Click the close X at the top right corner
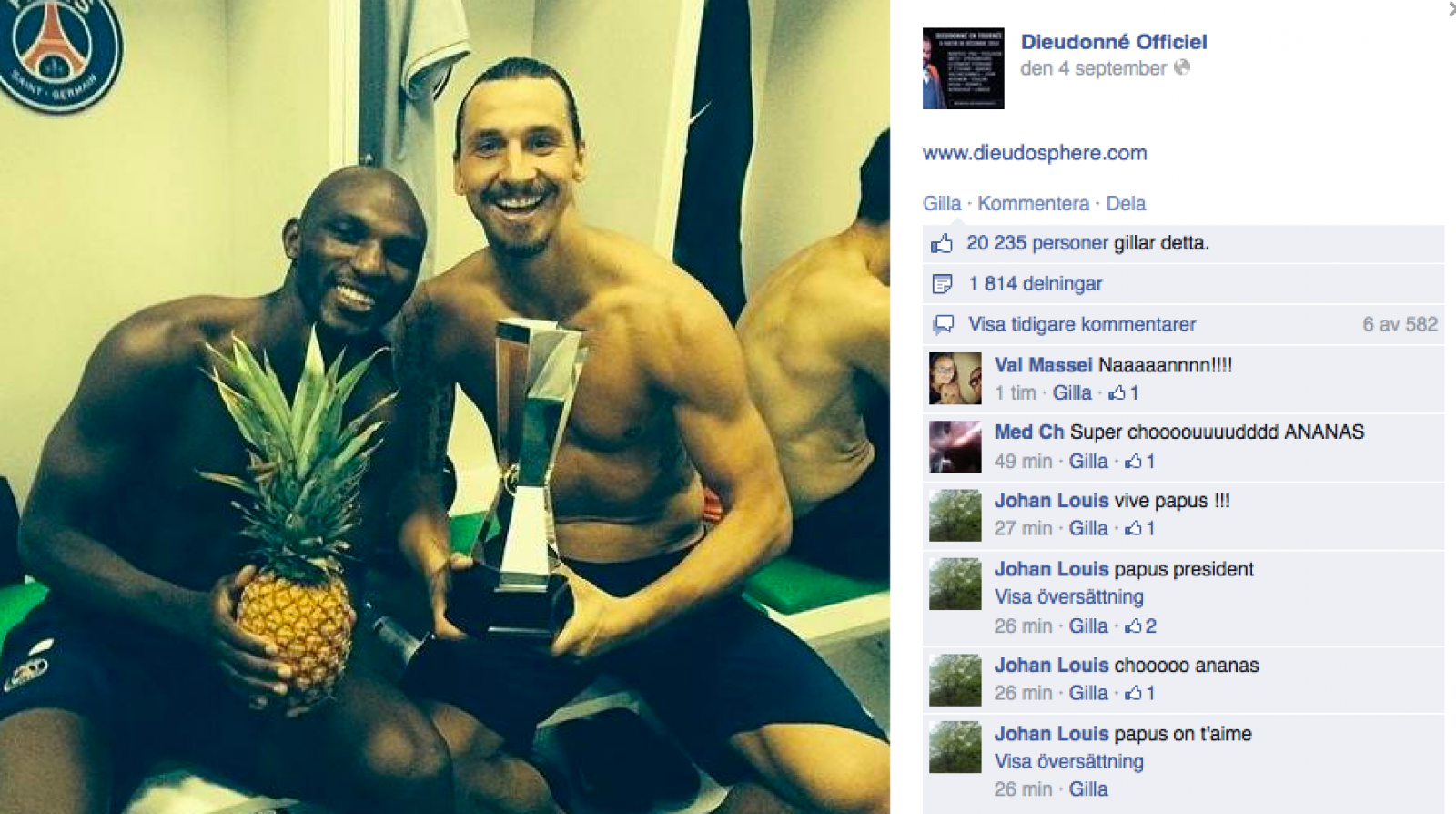This screenshot has height=814, width=1456. pos(1451,9)
